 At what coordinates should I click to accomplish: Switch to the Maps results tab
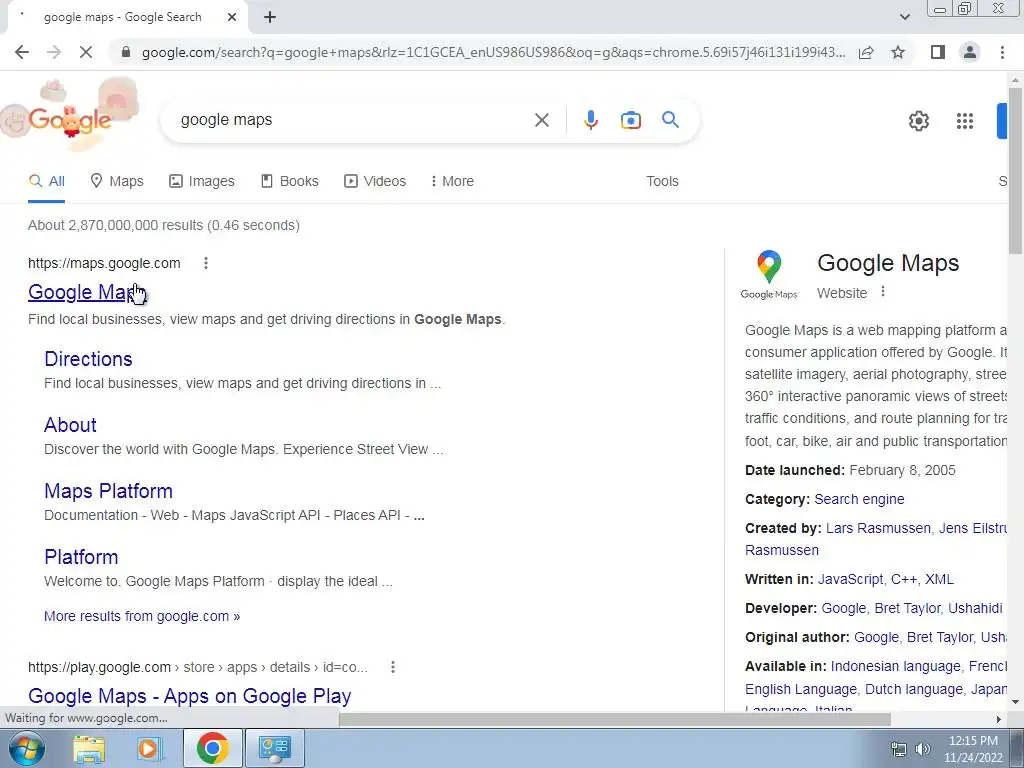117,182
